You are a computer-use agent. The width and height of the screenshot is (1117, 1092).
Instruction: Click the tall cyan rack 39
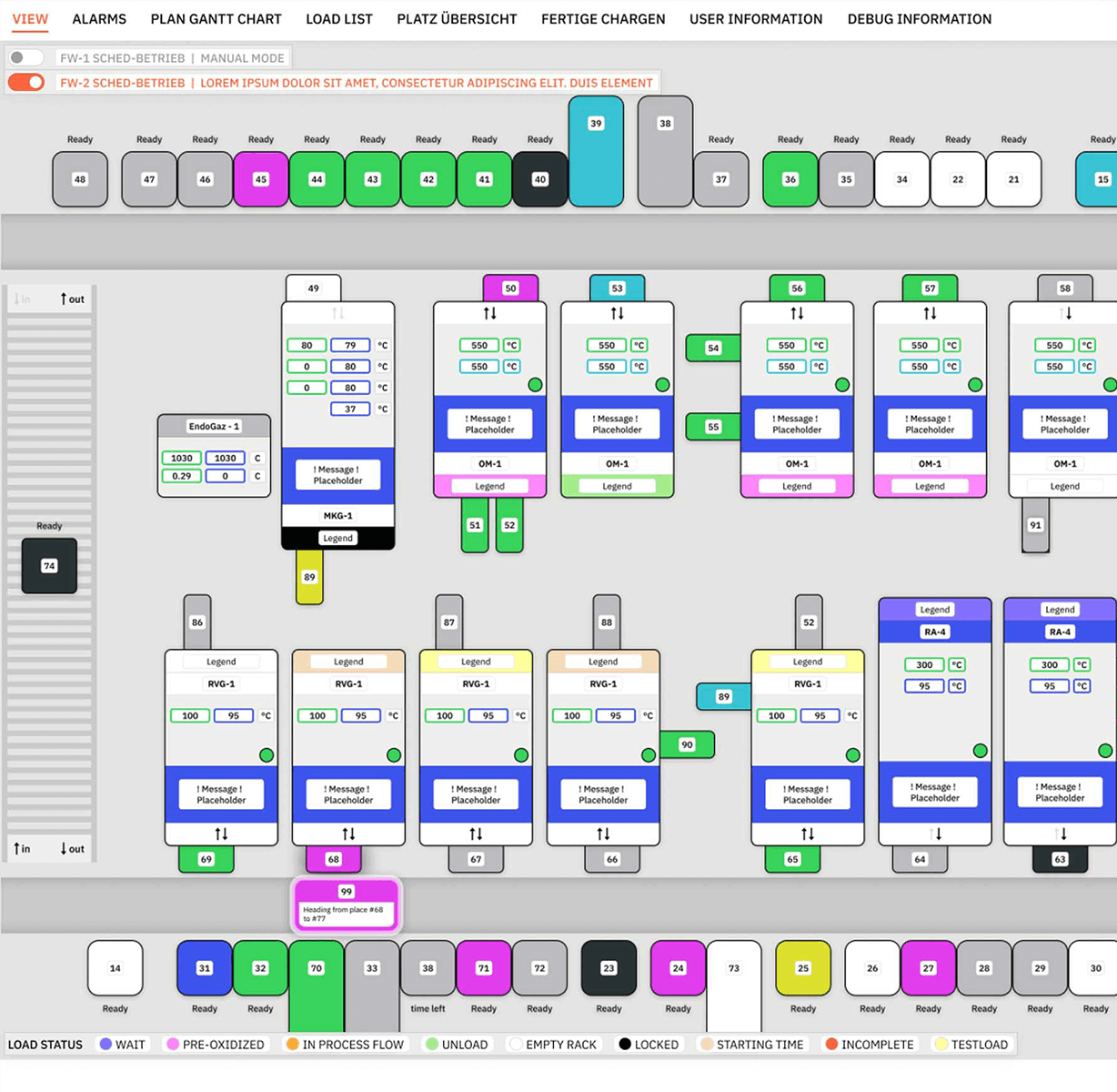(596, 151)
